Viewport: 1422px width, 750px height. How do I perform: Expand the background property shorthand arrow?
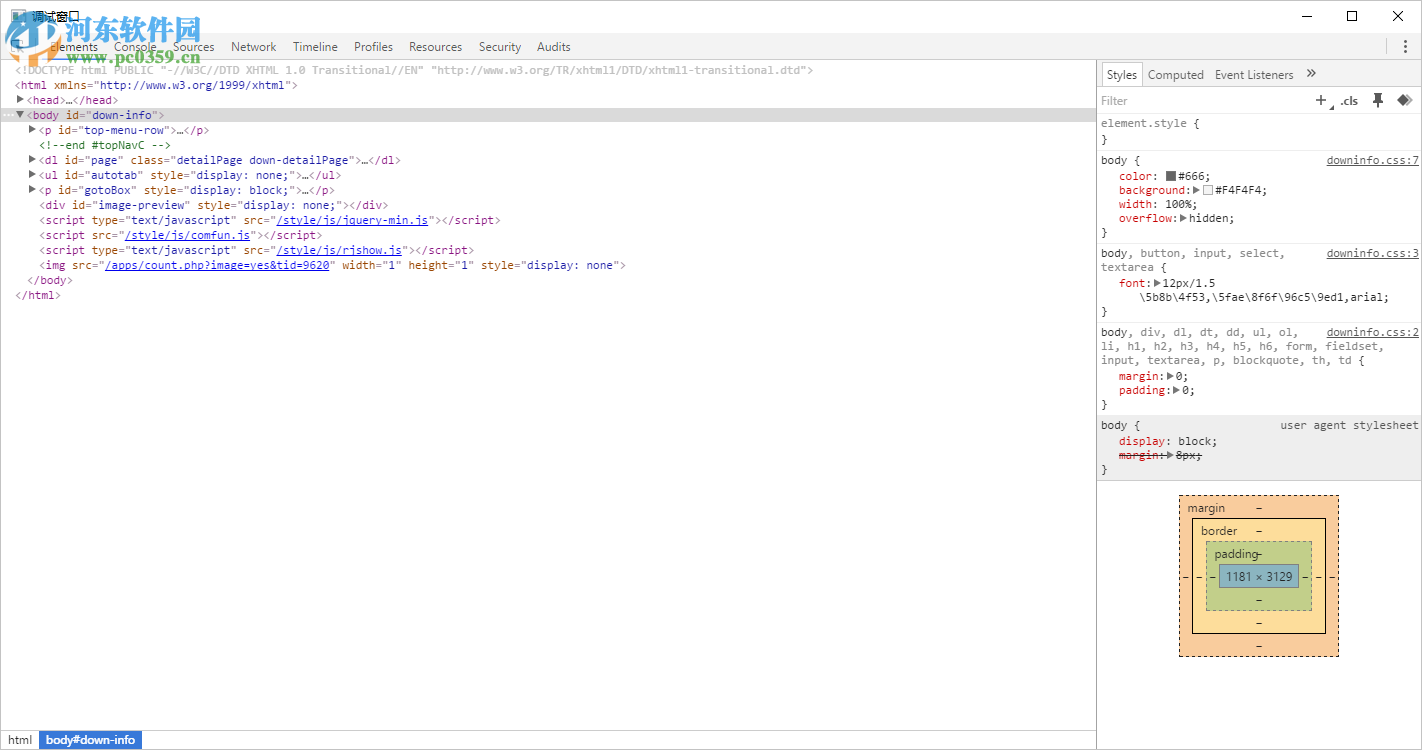(1196, 190)
